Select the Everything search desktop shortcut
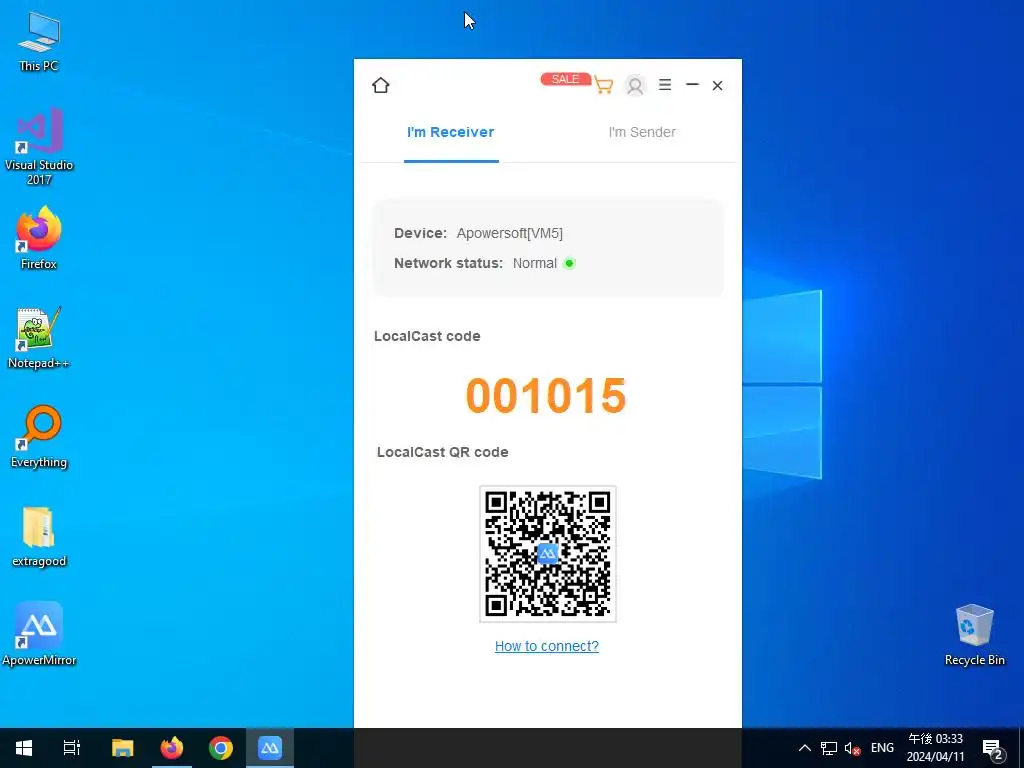Viewport: 1024px width, 768px height. (39, 436)
